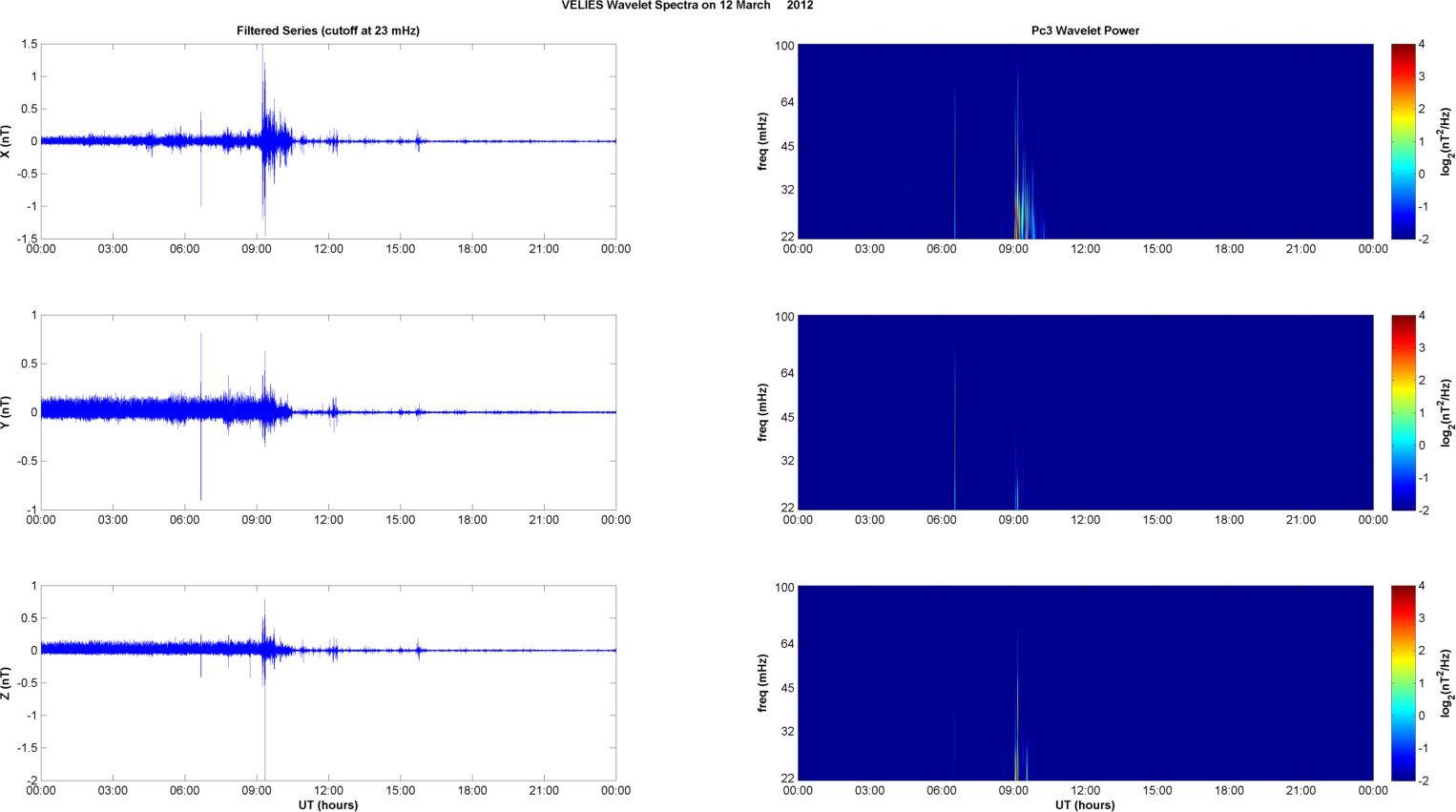Click the '03:00' tick under the X wavelet spectrum
The width and height of the screenshot is (1456, 812).
[869, 249]
